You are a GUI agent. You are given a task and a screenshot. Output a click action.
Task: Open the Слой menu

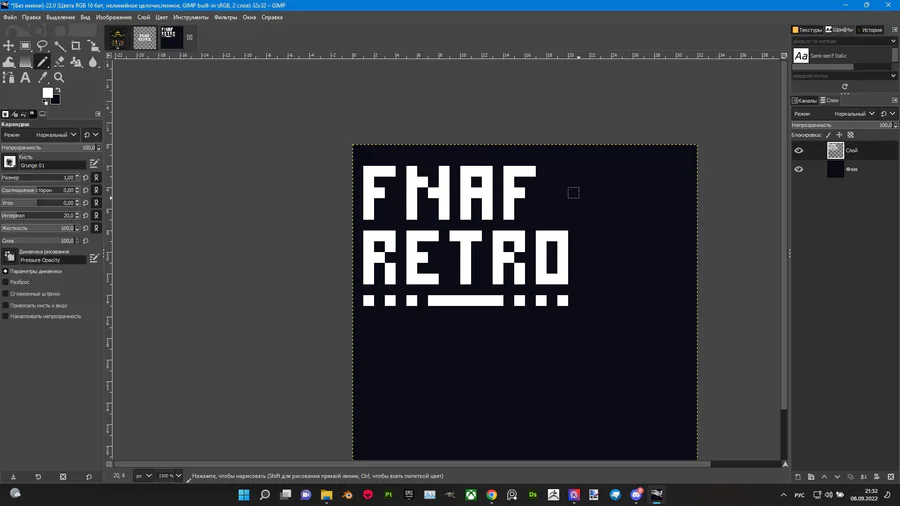[143, 17]
